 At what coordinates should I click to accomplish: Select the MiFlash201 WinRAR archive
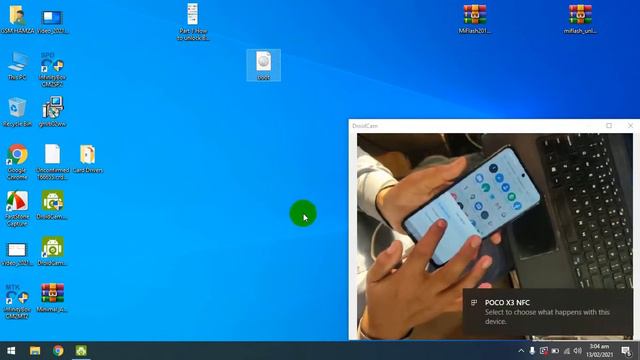tap(474, 19)
